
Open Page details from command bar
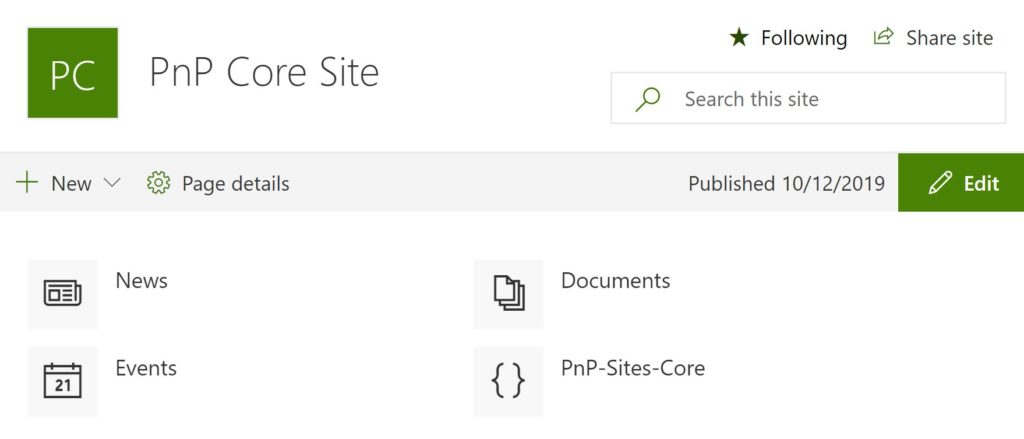click(x=235, y=184)
